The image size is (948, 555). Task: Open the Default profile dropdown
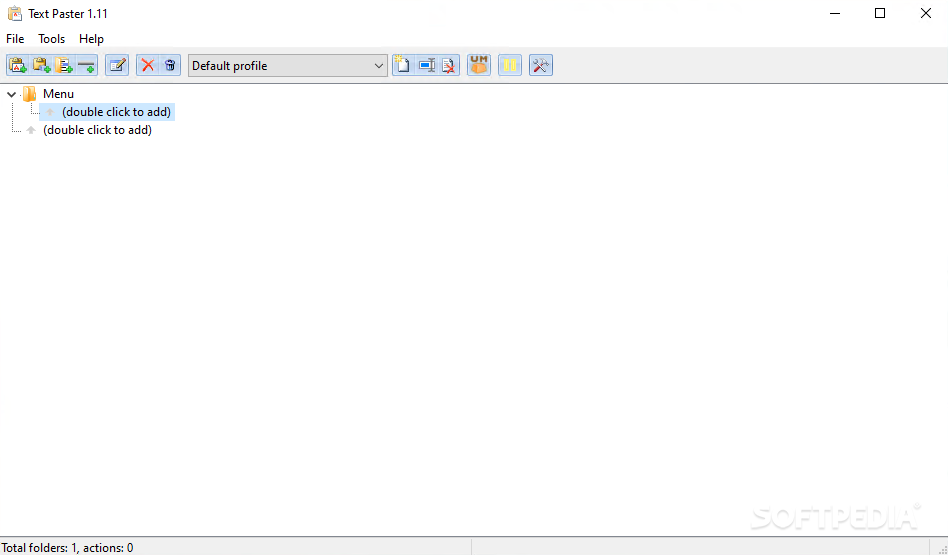[x=288, y=65]
